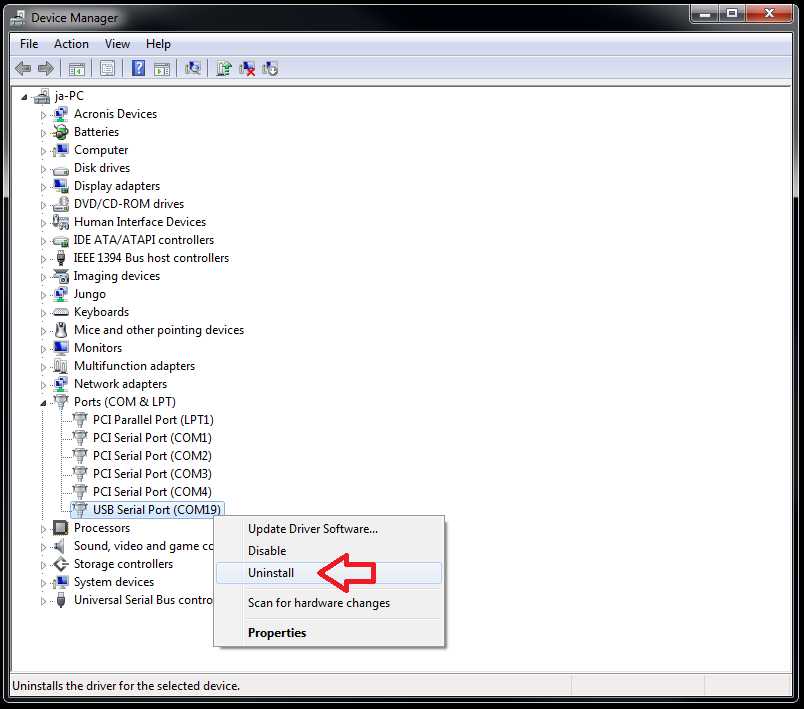Expand the Jungo node
The image size is (804, 709).
pyautogui.click(x=43, y=295)
